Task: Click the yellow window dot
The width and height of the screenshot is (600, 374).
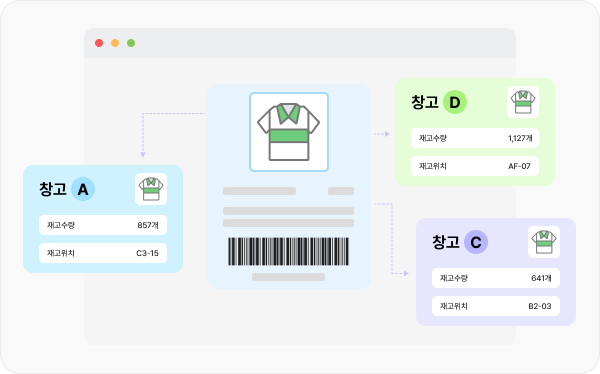Action: (x=115, y=43)
